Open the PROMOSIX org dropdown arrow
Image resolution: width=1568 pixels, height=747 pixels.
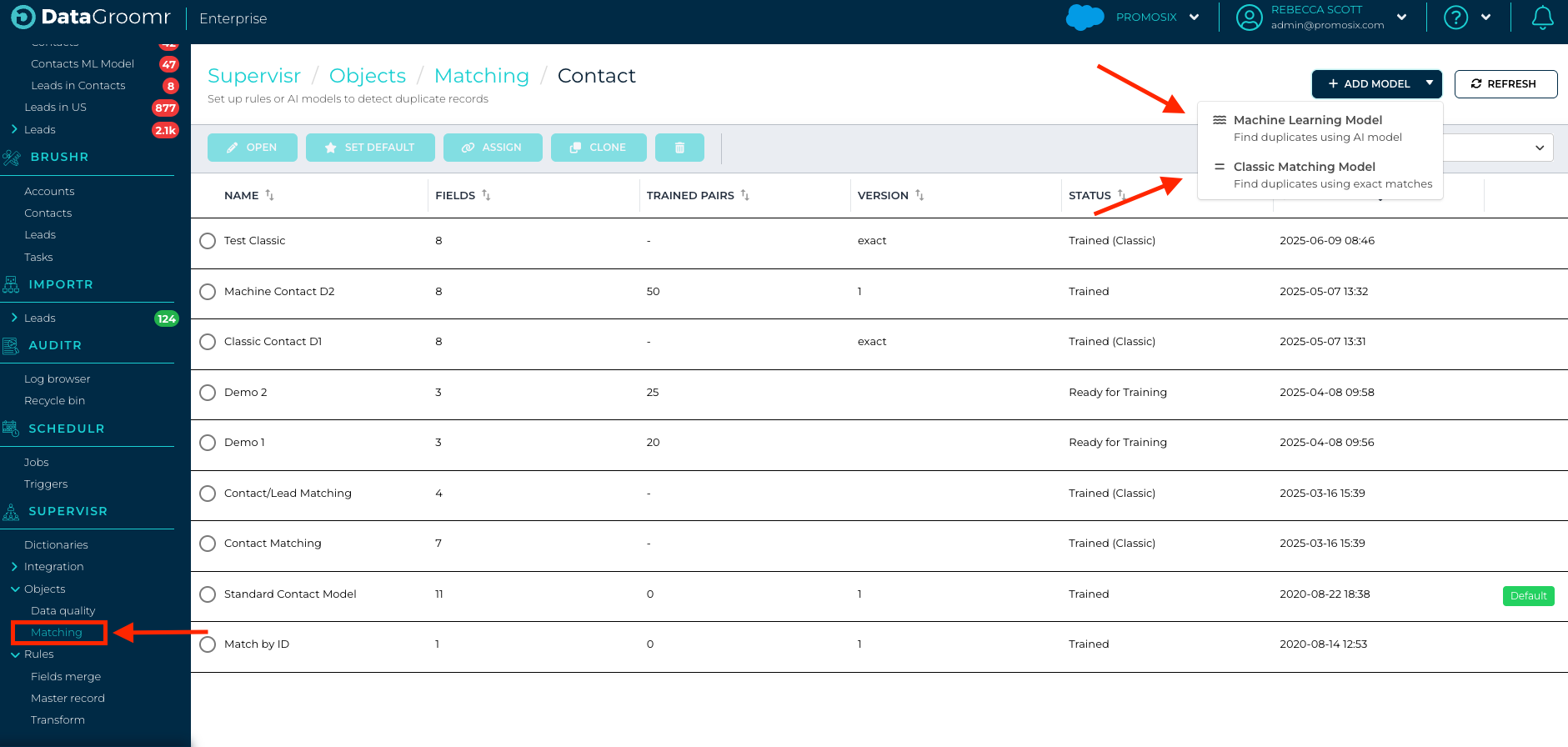[1194, 18]
